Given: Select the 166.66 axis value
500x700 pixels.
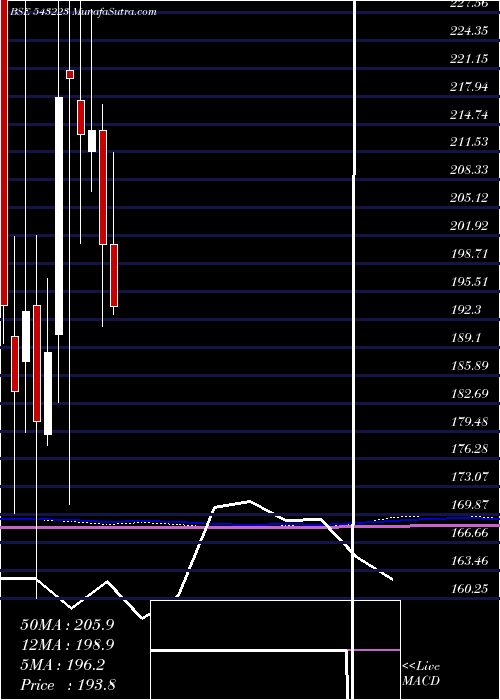Looking at the screenshot, I should click(469, 533).
